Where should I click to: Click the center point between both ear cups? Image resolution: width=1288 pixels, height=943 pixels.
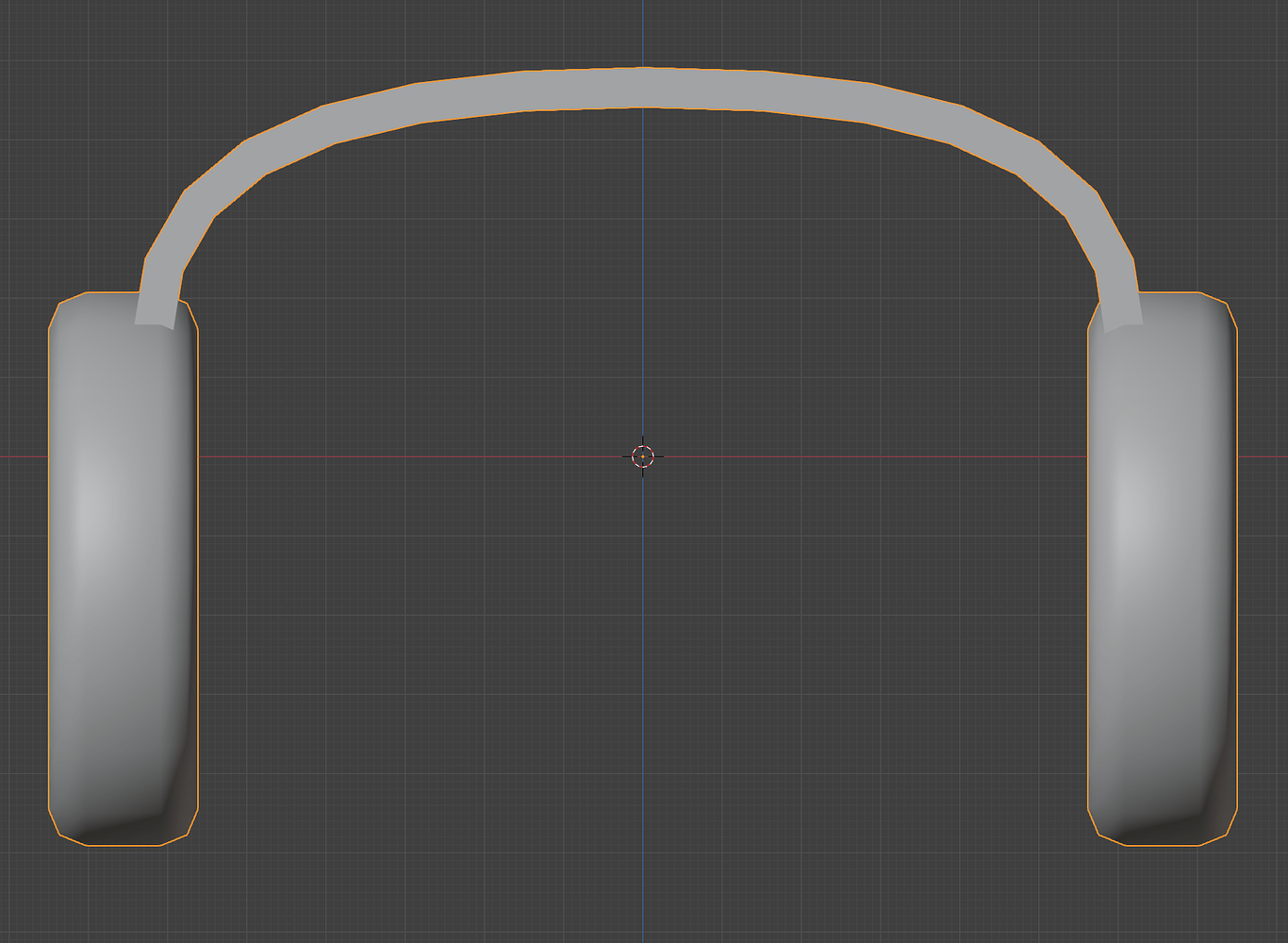click(x=644, y=566)
